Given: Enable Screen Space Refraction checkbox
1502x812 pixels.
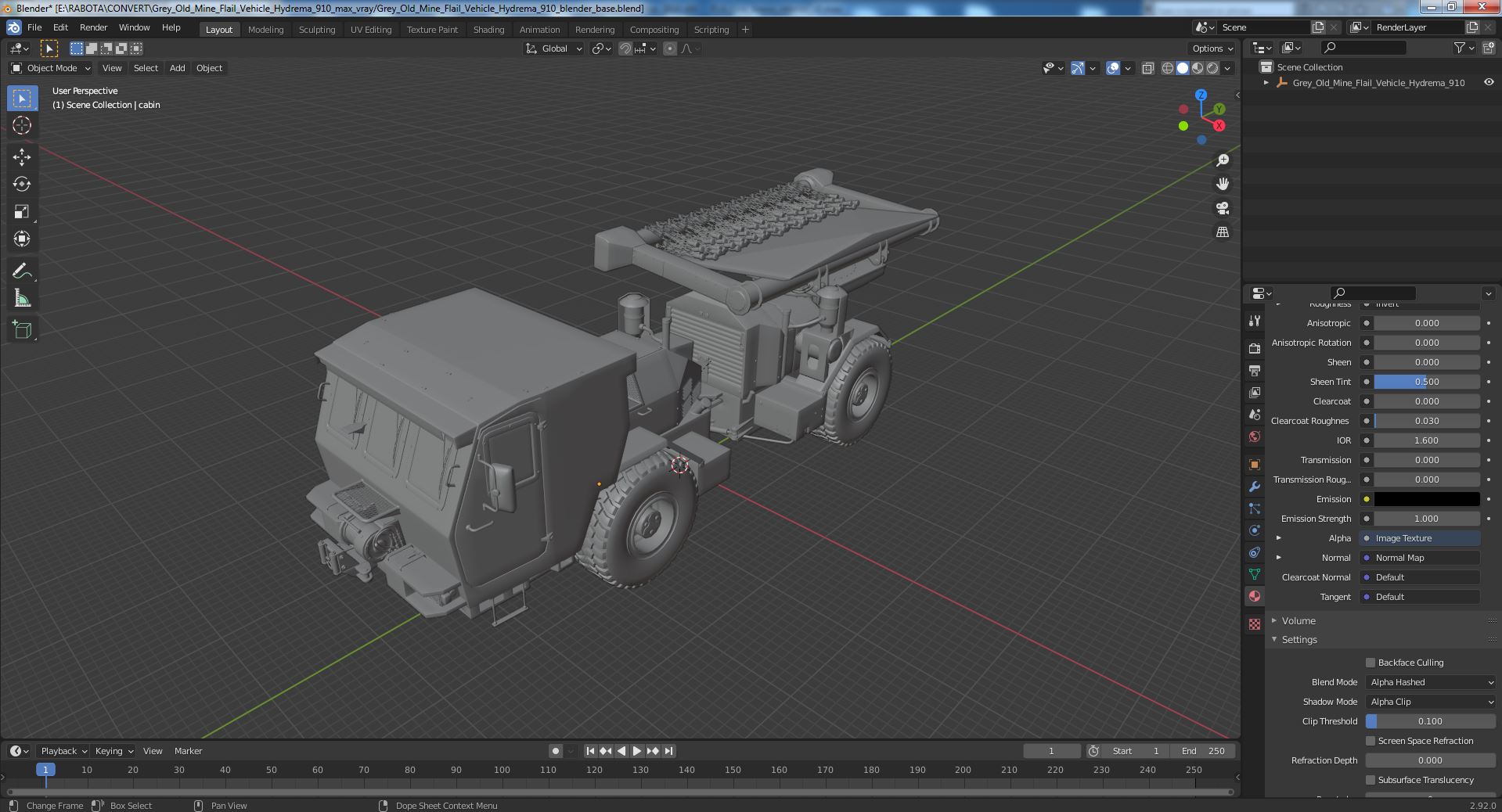Looking at the screenshot, I should (1371, 741).
